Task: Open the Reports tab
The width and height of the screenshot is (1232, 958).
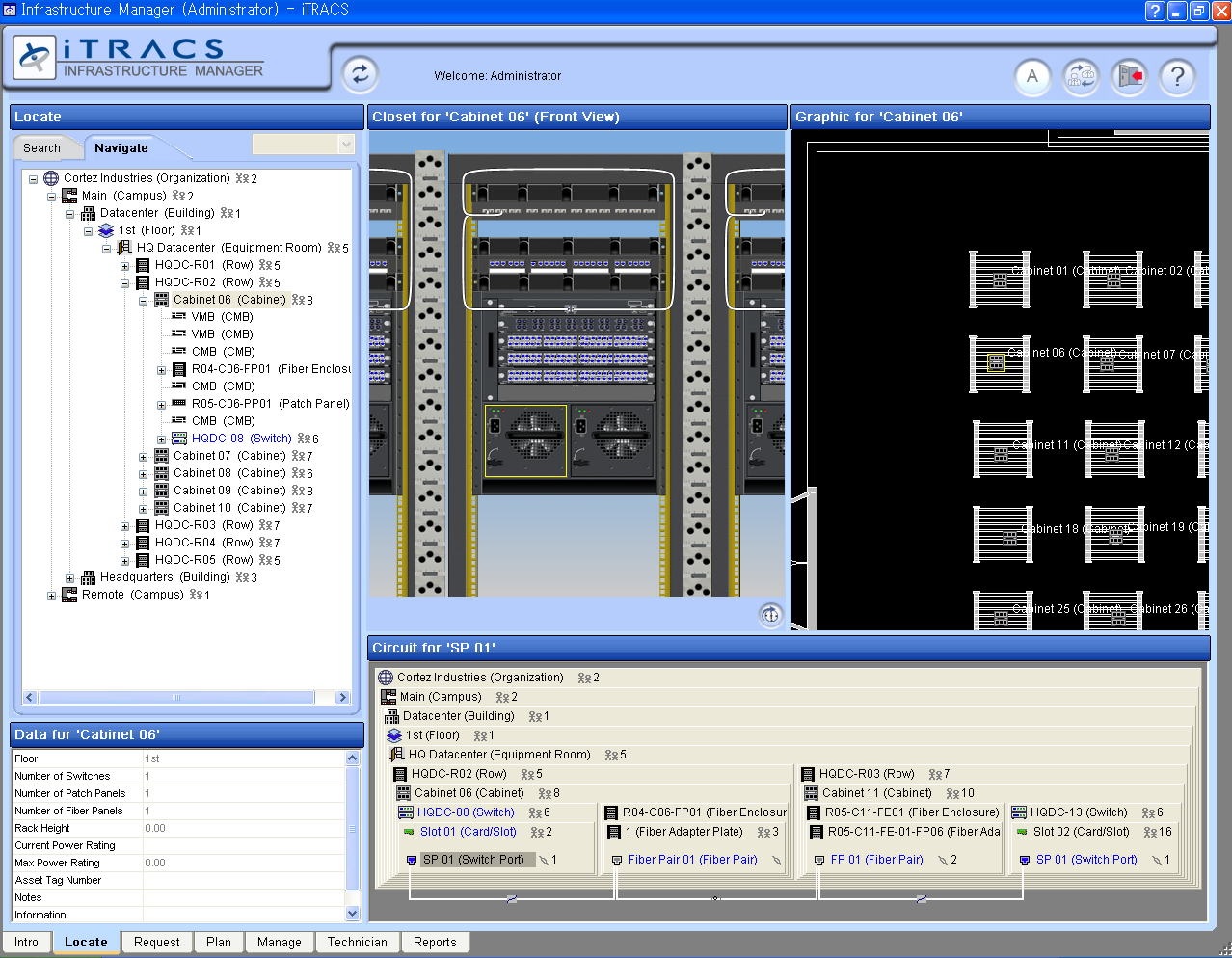Action: [435, 943]
